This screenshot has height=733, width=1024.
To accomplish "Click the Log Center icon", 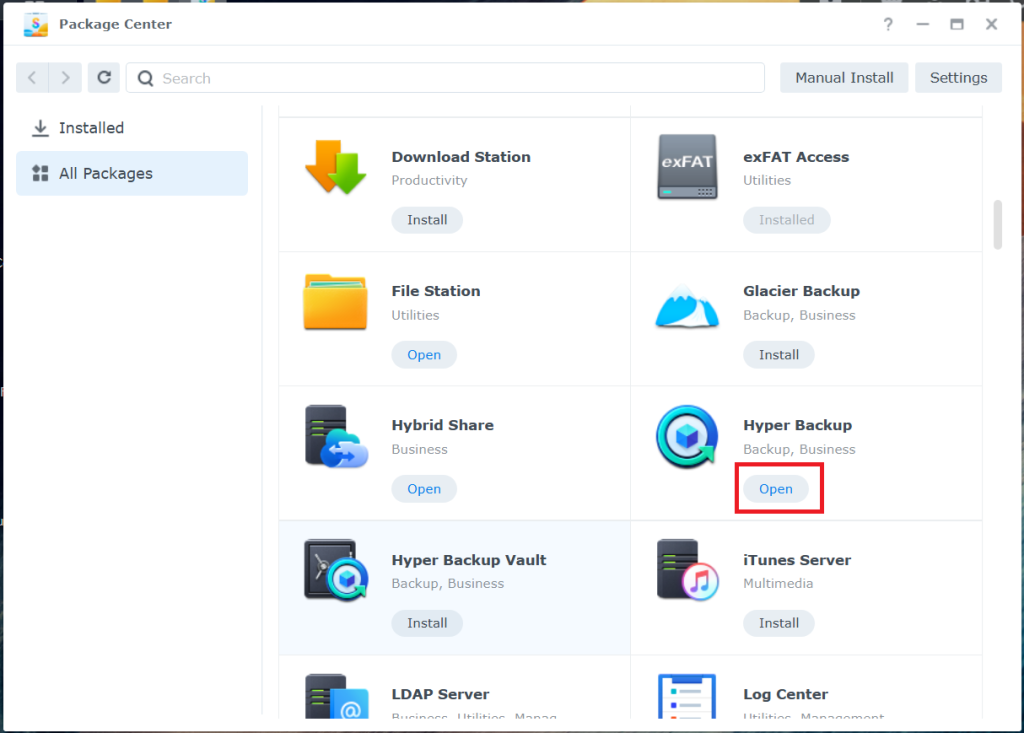I will pos(687,696).
